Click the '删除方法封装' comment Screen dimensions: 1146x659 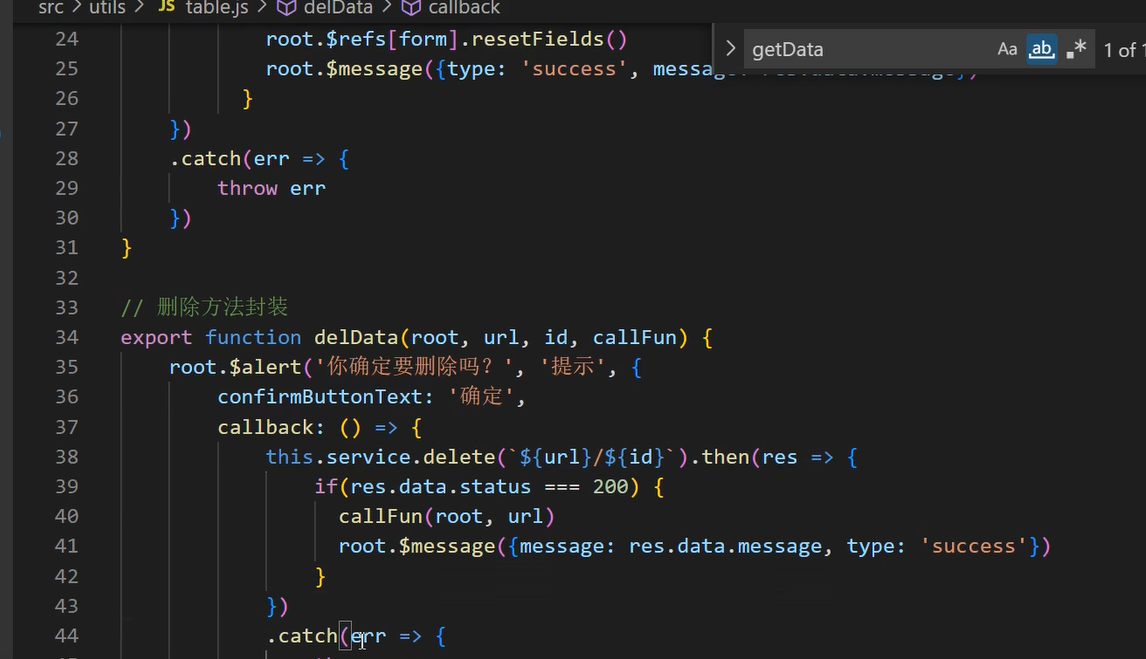(x=222, y=307)
